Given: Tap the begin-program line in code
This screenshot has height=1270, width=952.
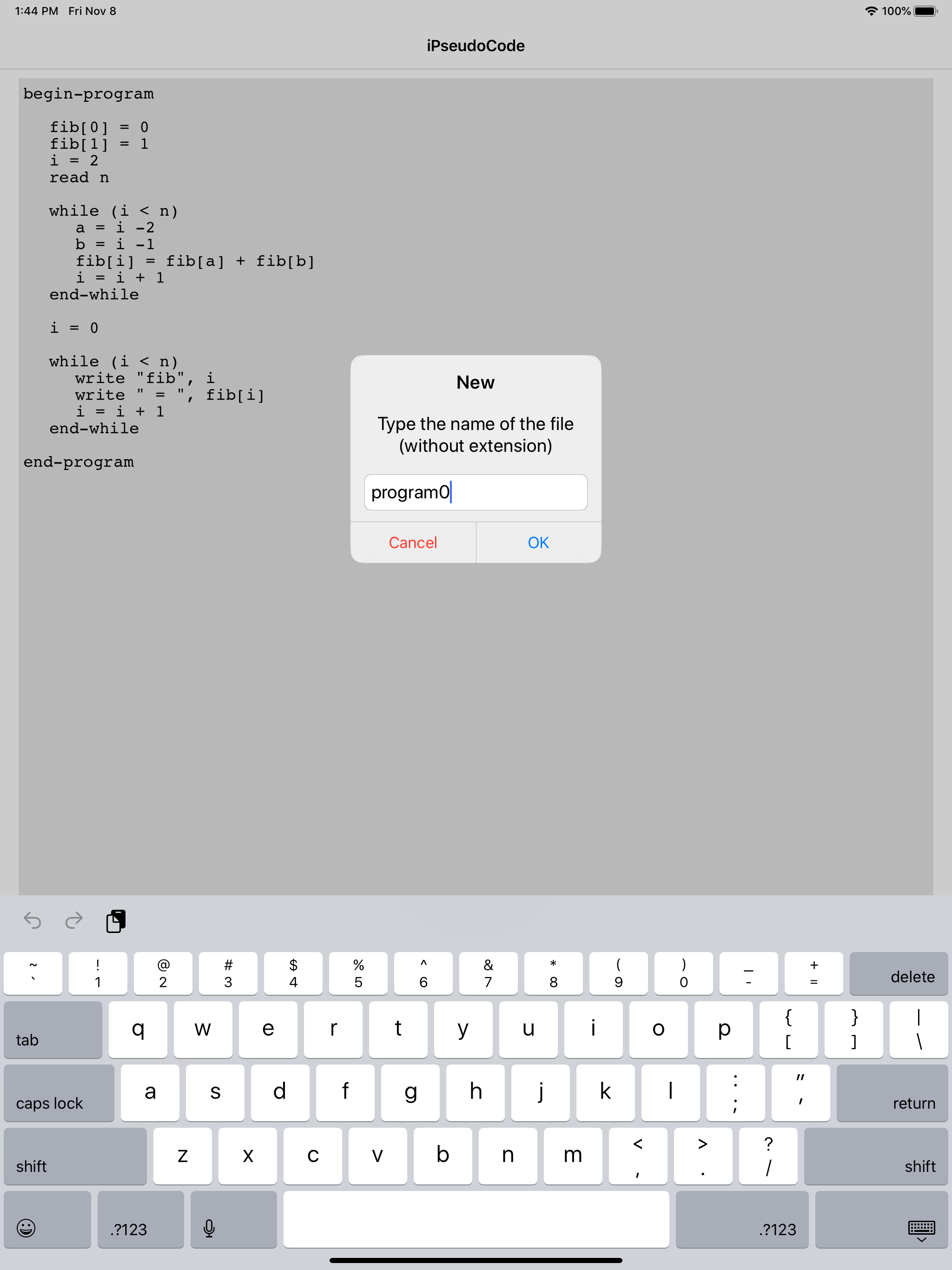Looking at the screenshot, I should 88,93.
